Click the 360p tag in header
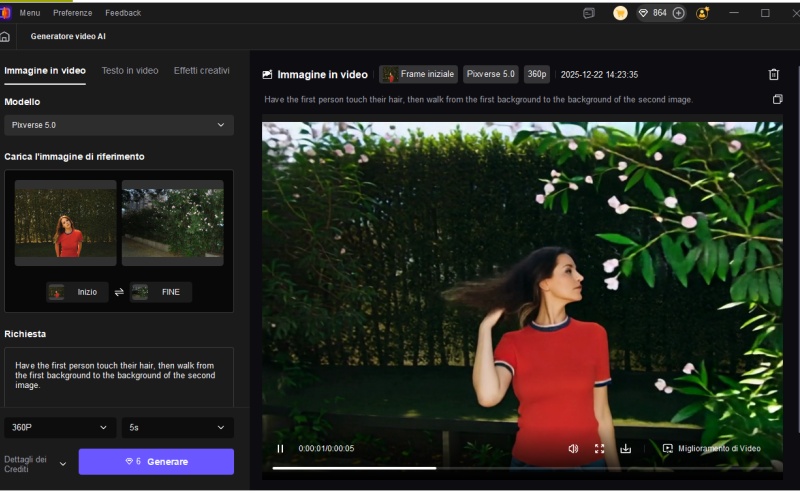 pyautogui.click(x=537, y=75)
